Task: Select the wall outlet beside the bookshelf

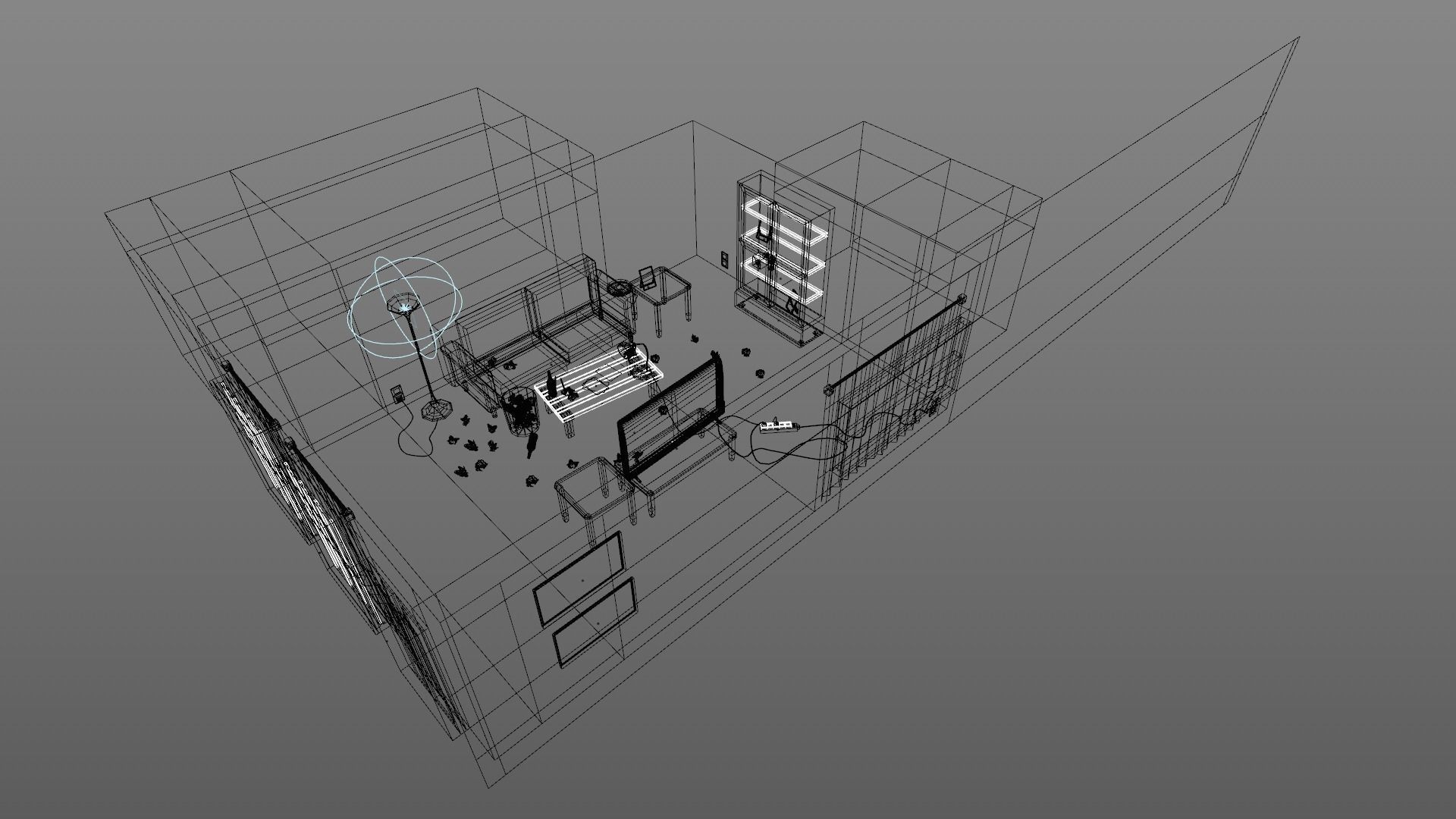Action: [x=723, y=259]
